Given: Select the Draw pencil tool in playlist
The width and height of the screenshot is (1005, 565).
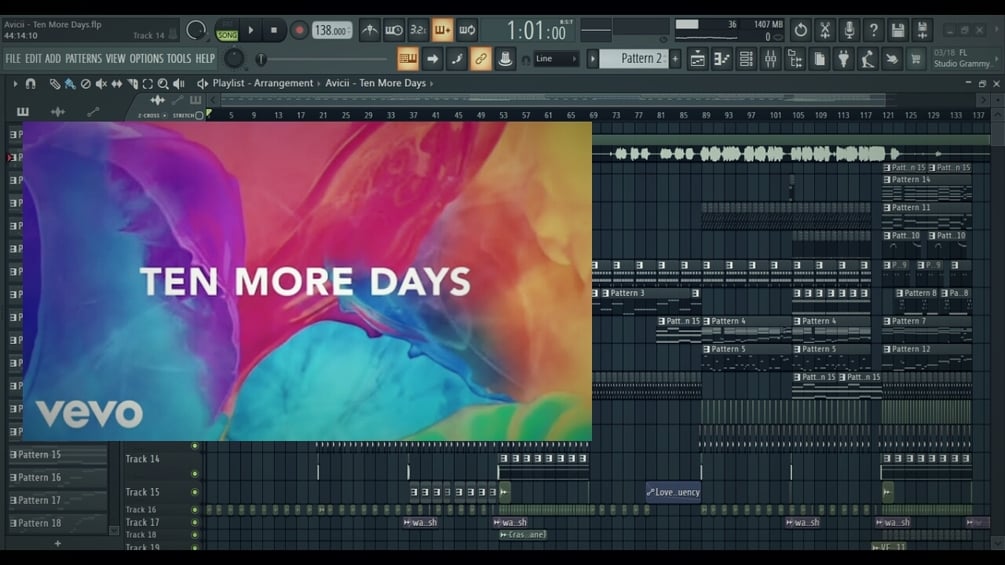Looking at the screenshot, I should 54,83.
